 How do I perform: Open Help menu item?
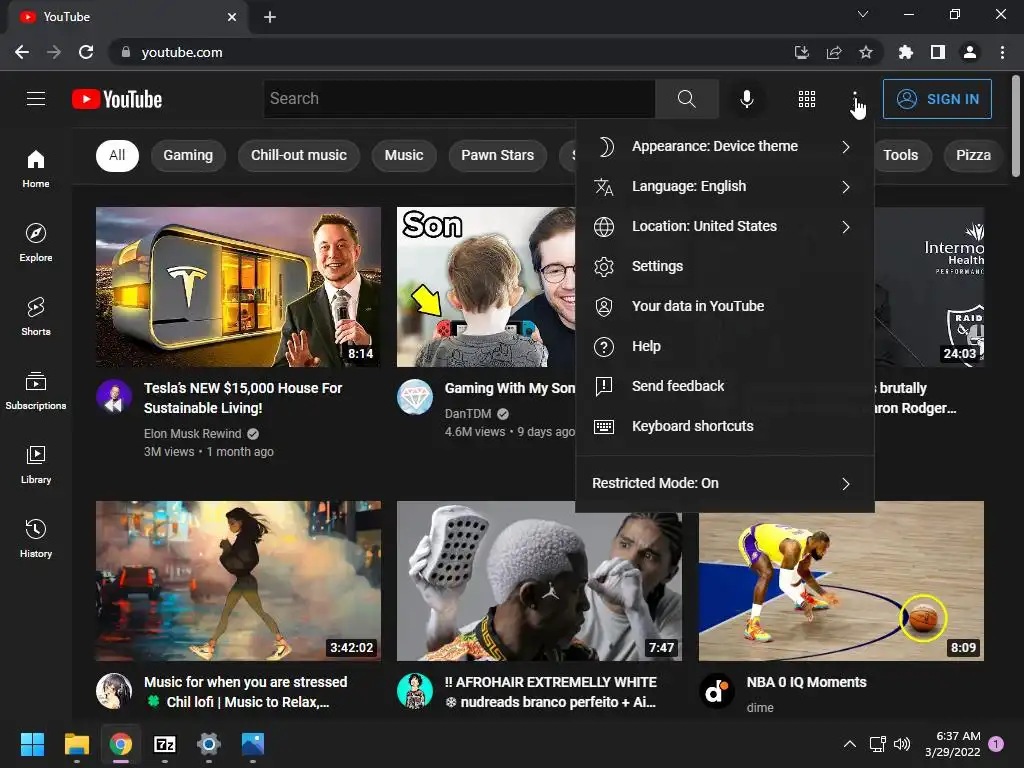(x=725, y=346)
